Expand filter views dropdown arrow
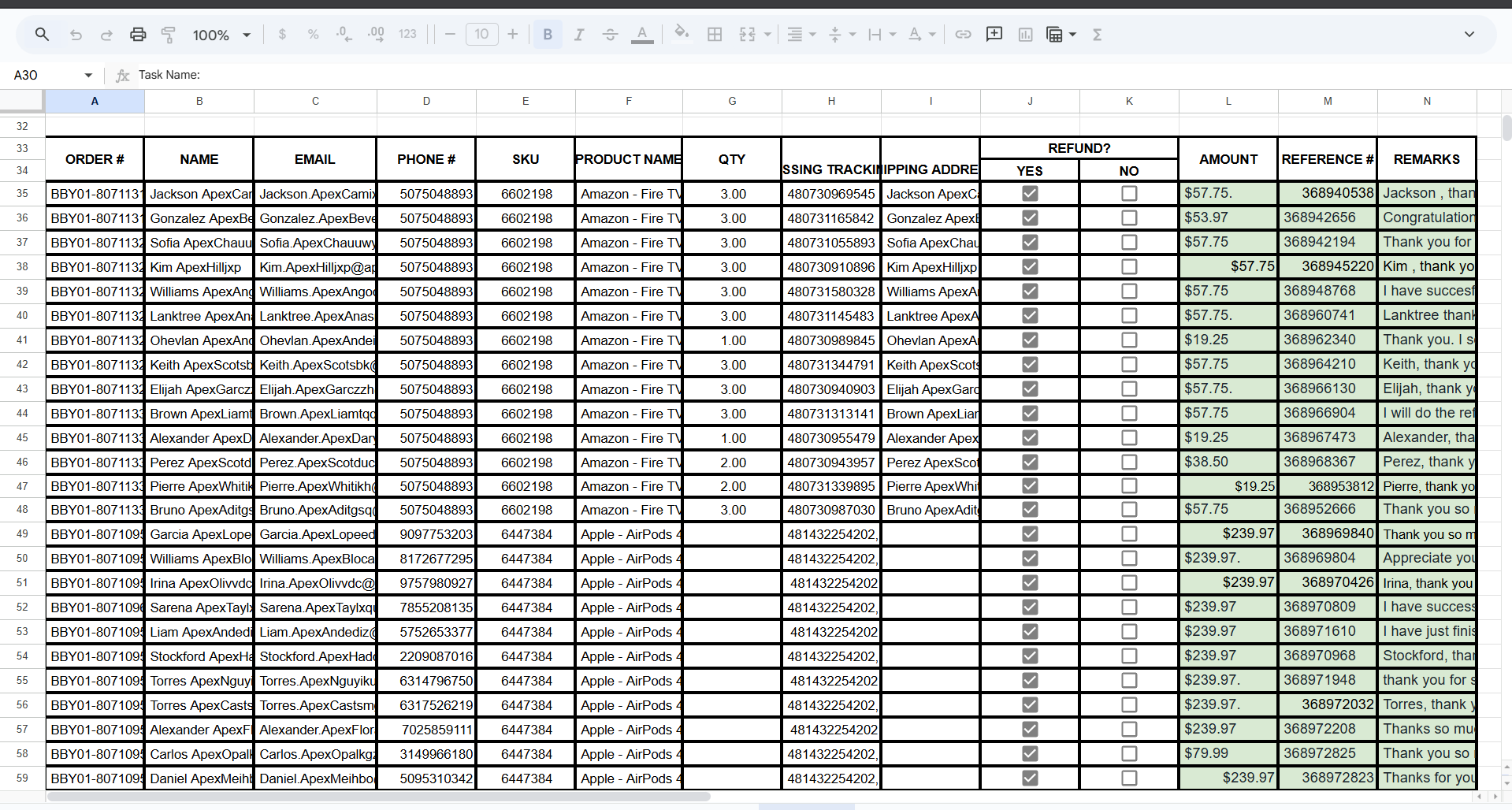 (x=1072, y=35)
